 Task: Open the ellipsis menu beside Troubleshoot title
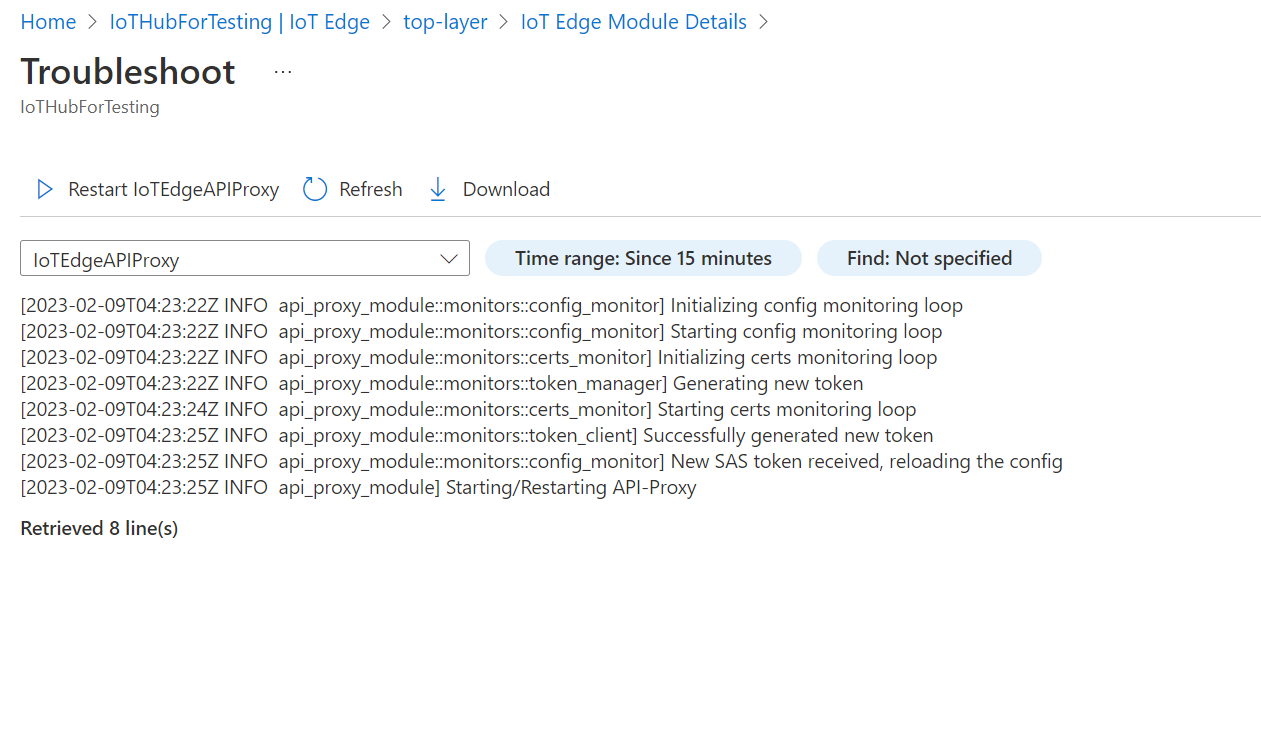[282, 70]
